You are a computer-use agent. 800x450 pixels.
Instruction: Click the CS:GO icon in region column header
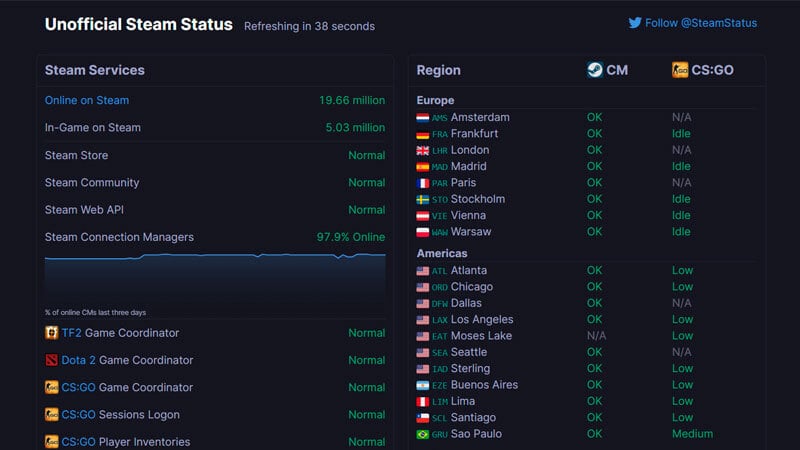point(680,70)
